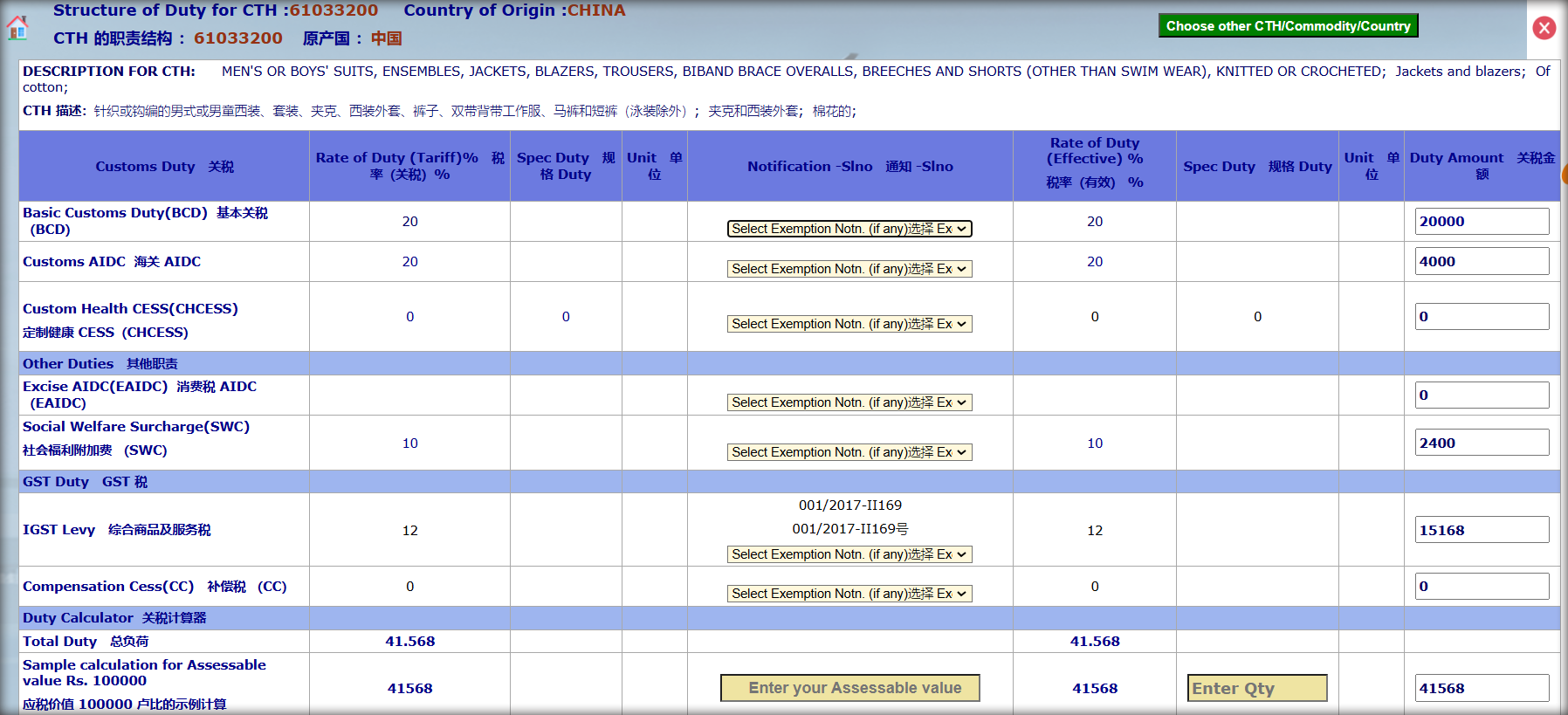Open exemption dropdown for IGST Levy
Screen dimensions: 1568x715
[849, 554]
